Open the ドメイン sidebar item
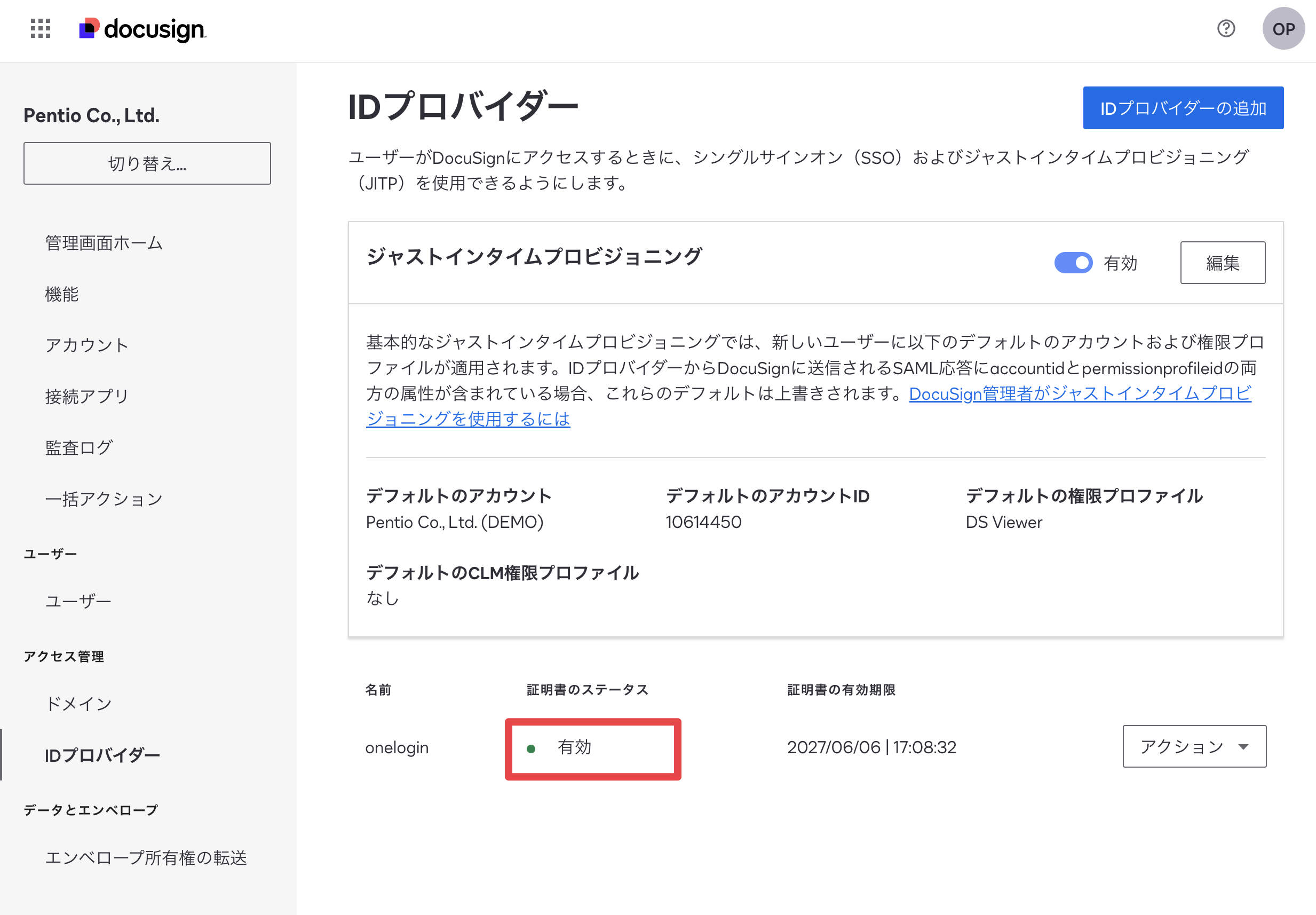Viewport: 1316px width, 915px height. tap(78, 704)
